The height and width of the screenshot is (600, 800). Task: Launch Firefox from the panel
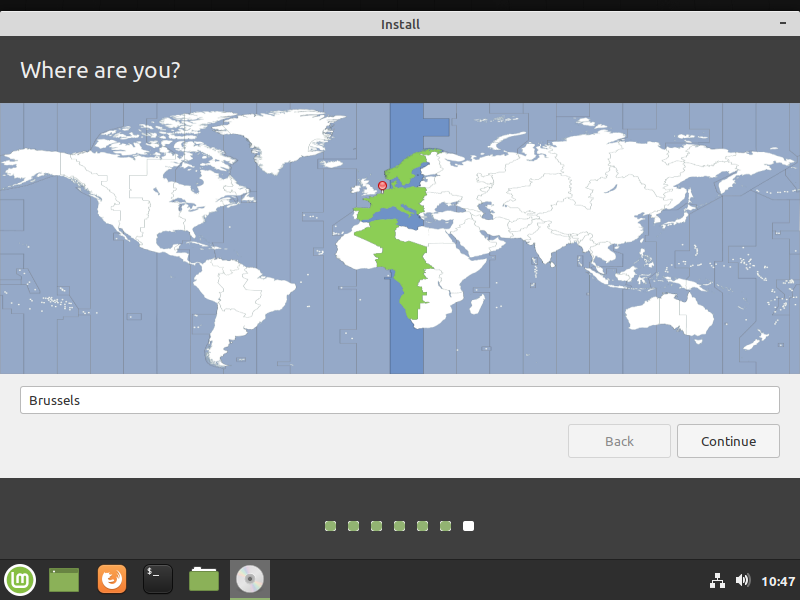(112, 579)
